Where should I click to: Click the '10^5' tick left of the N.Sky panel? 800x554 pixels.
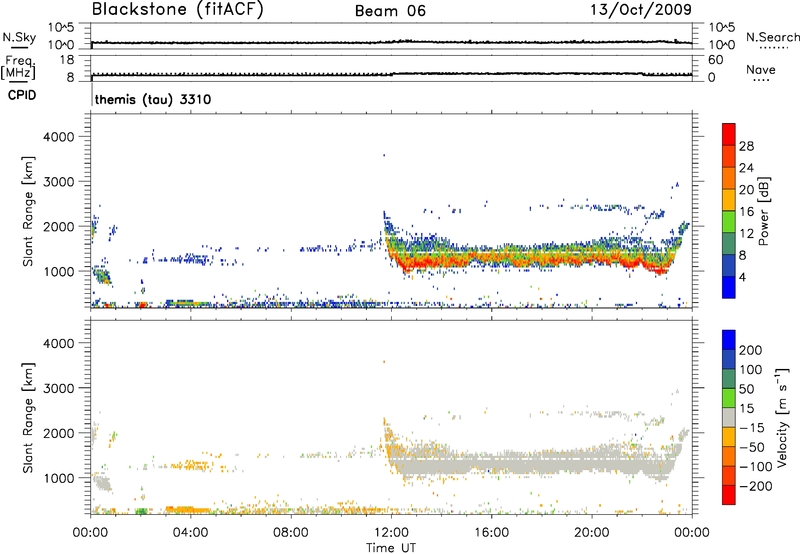click(61, 27)
